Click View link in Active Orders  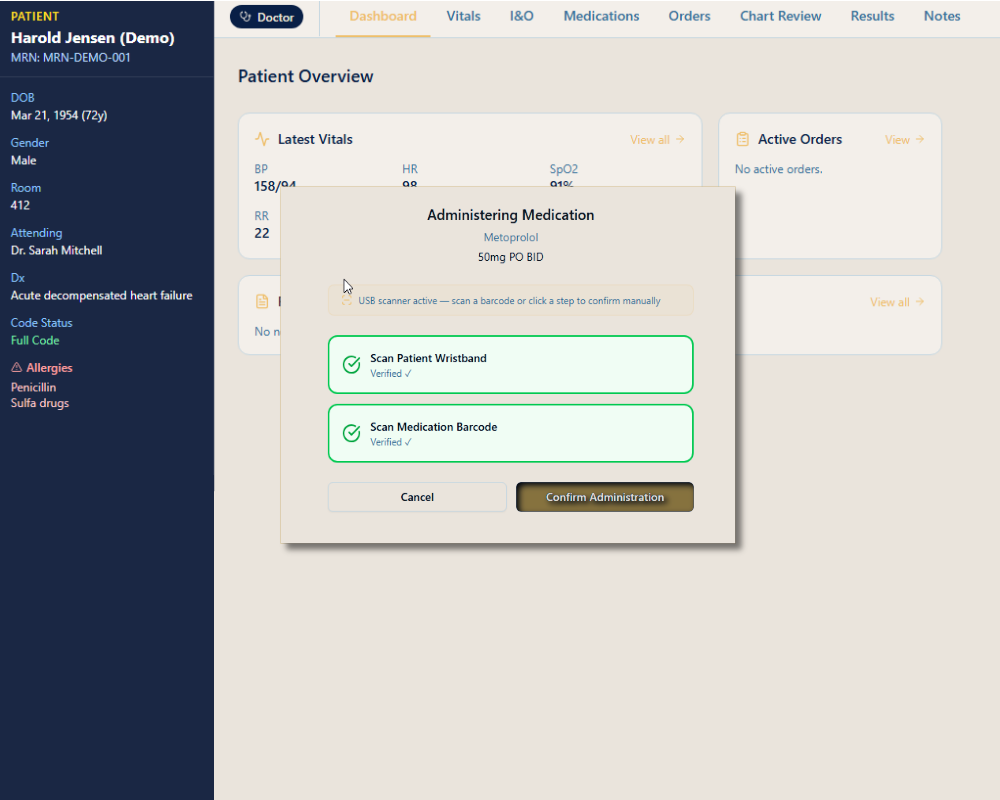click(x=904, y=140)
